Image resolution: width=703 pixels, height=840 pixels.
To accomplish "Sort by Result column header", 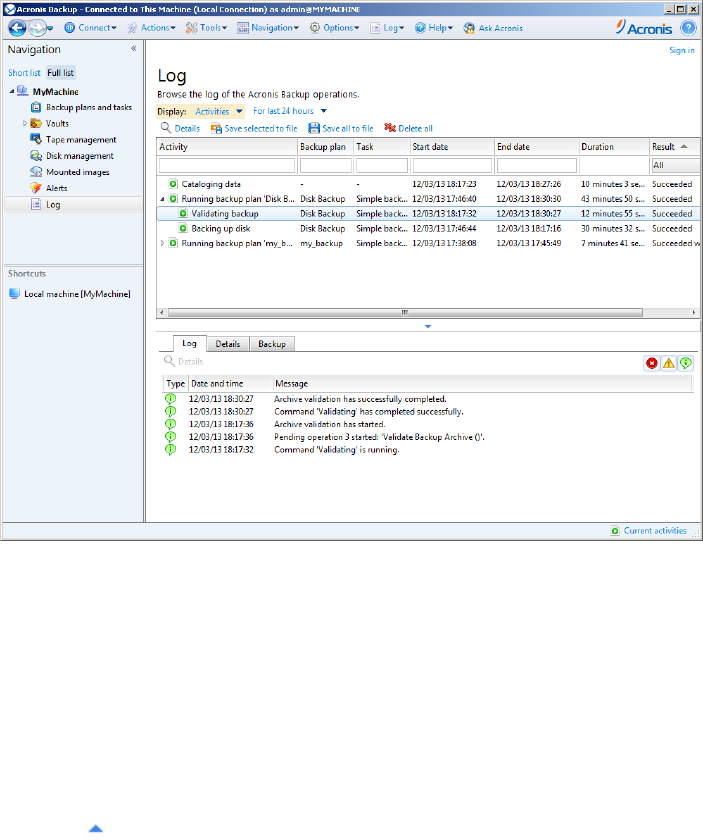I will pyautogui.click(x=675, y=147).
